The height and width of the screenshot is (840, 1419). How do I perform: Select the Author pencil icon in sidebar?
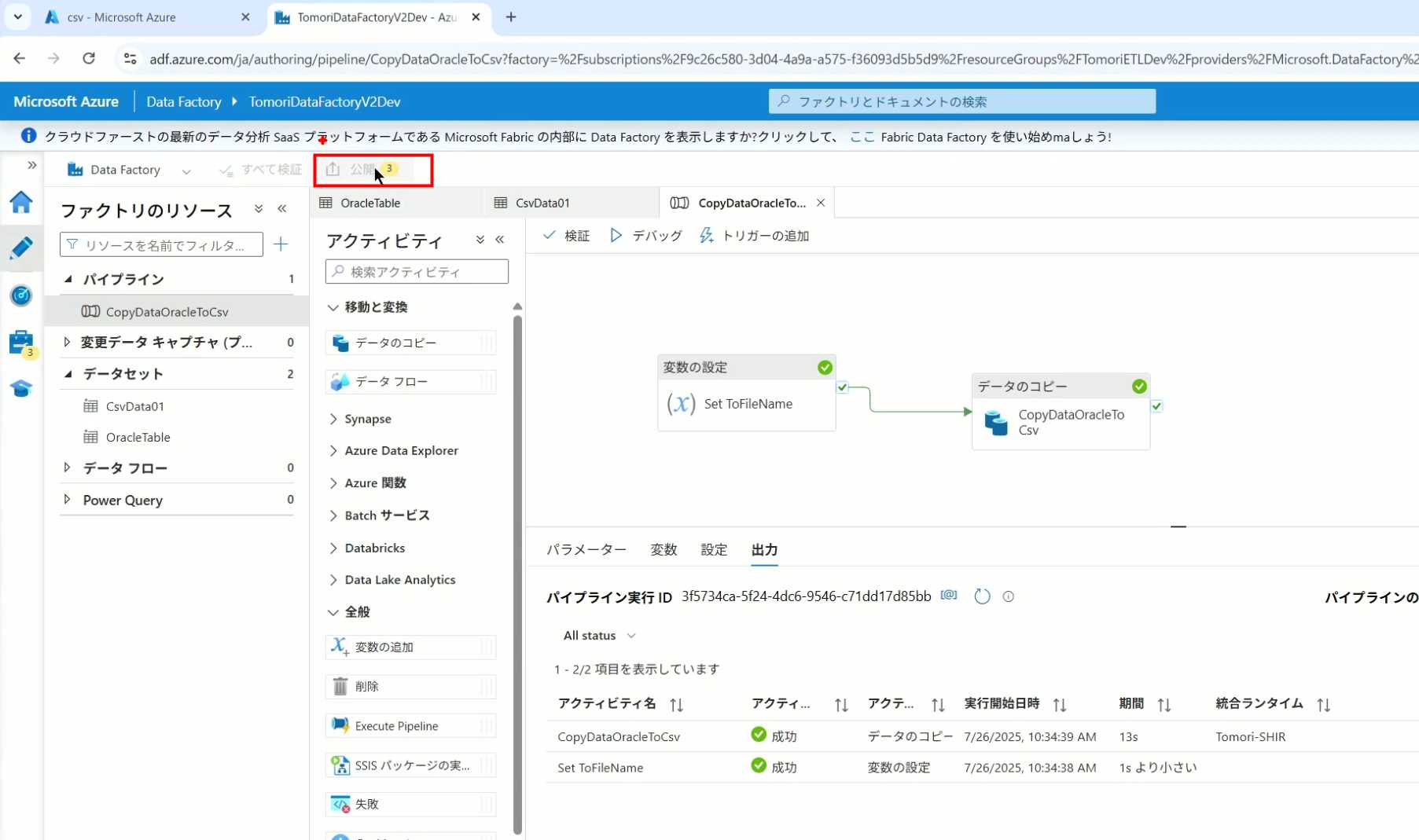point(21,248)
